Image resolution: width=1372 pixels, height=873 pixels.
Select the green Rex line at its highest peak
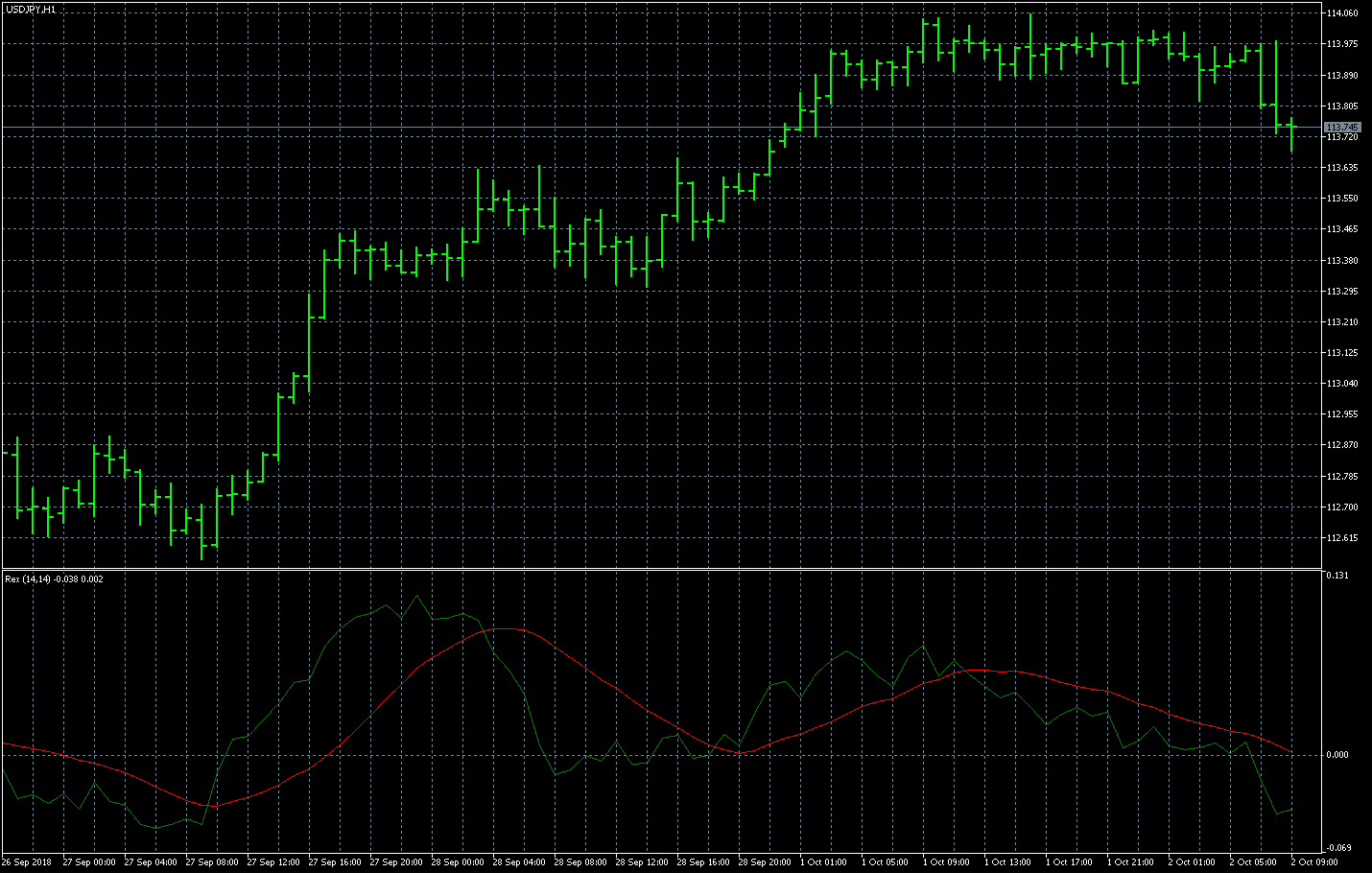[416, 597]
